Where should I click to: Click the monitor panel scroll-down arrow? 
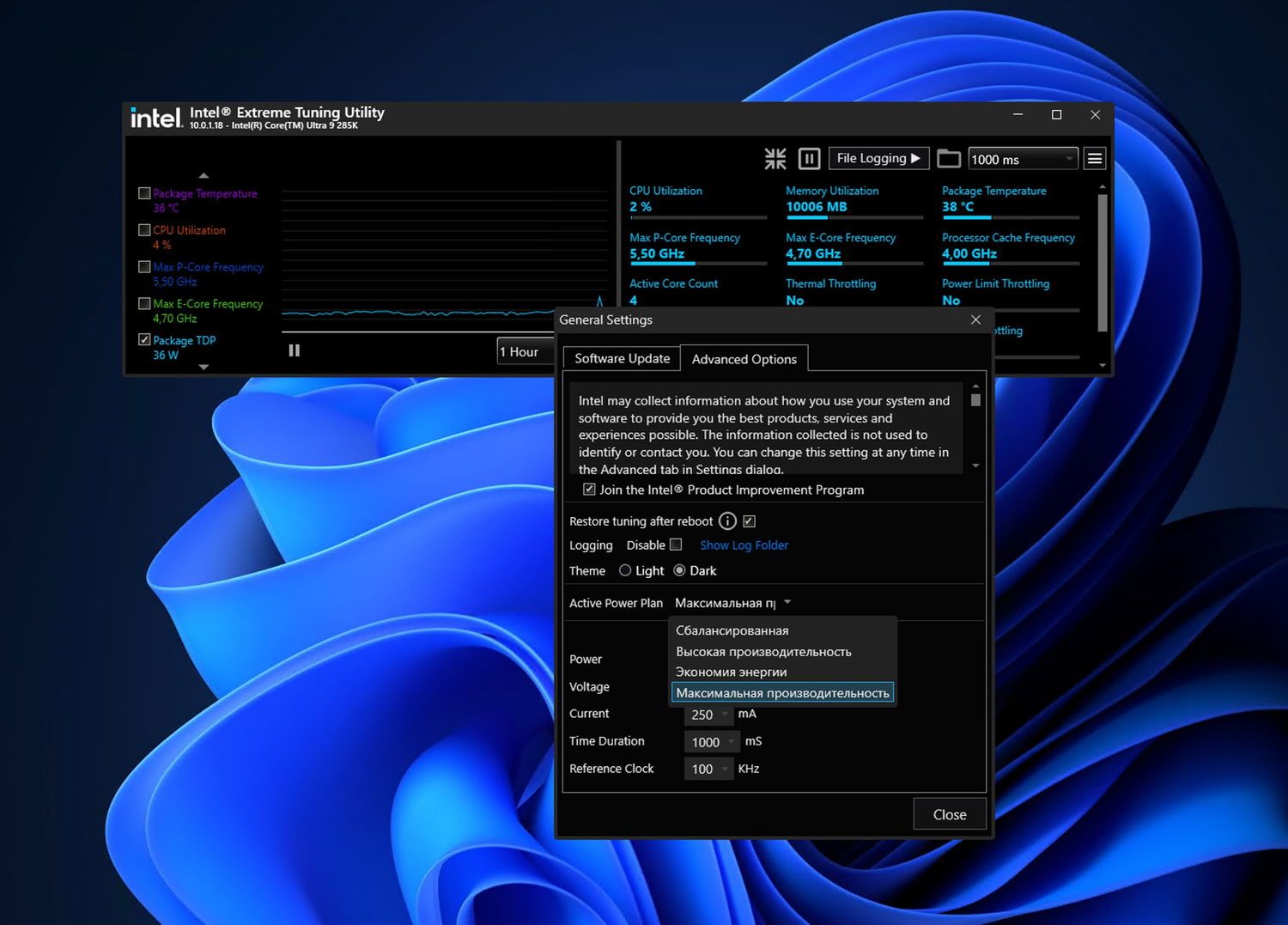pos(1103,366)
